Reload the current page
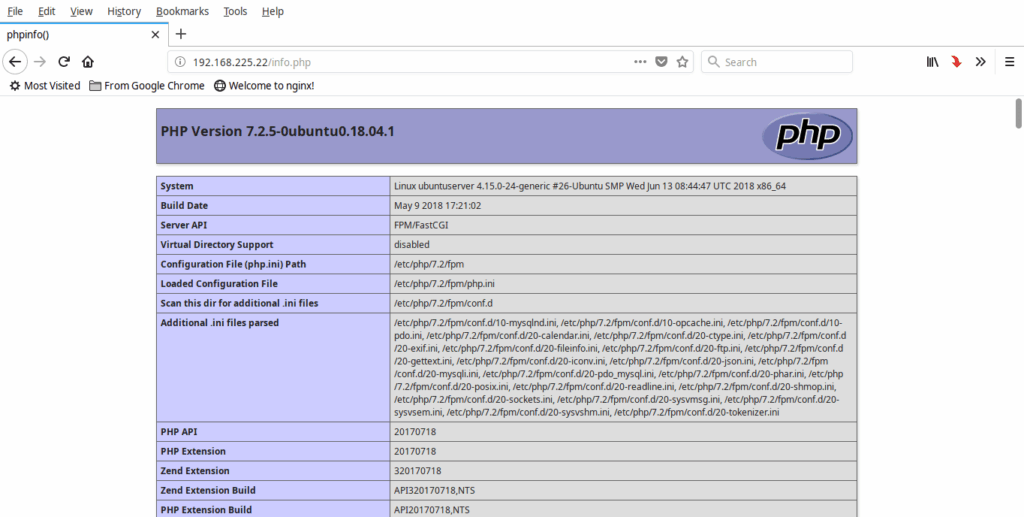1024x517 pixels. click(x=64, y=62)
